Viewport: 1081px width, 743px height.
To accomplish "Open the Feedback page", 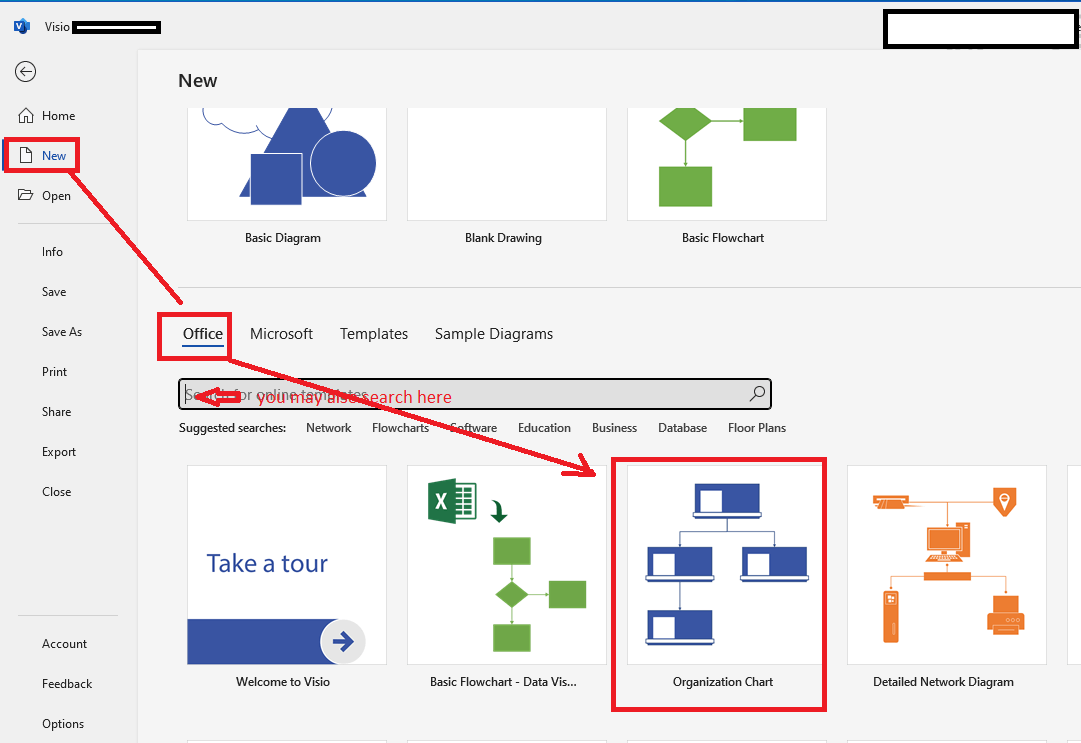I will (67, 684).
